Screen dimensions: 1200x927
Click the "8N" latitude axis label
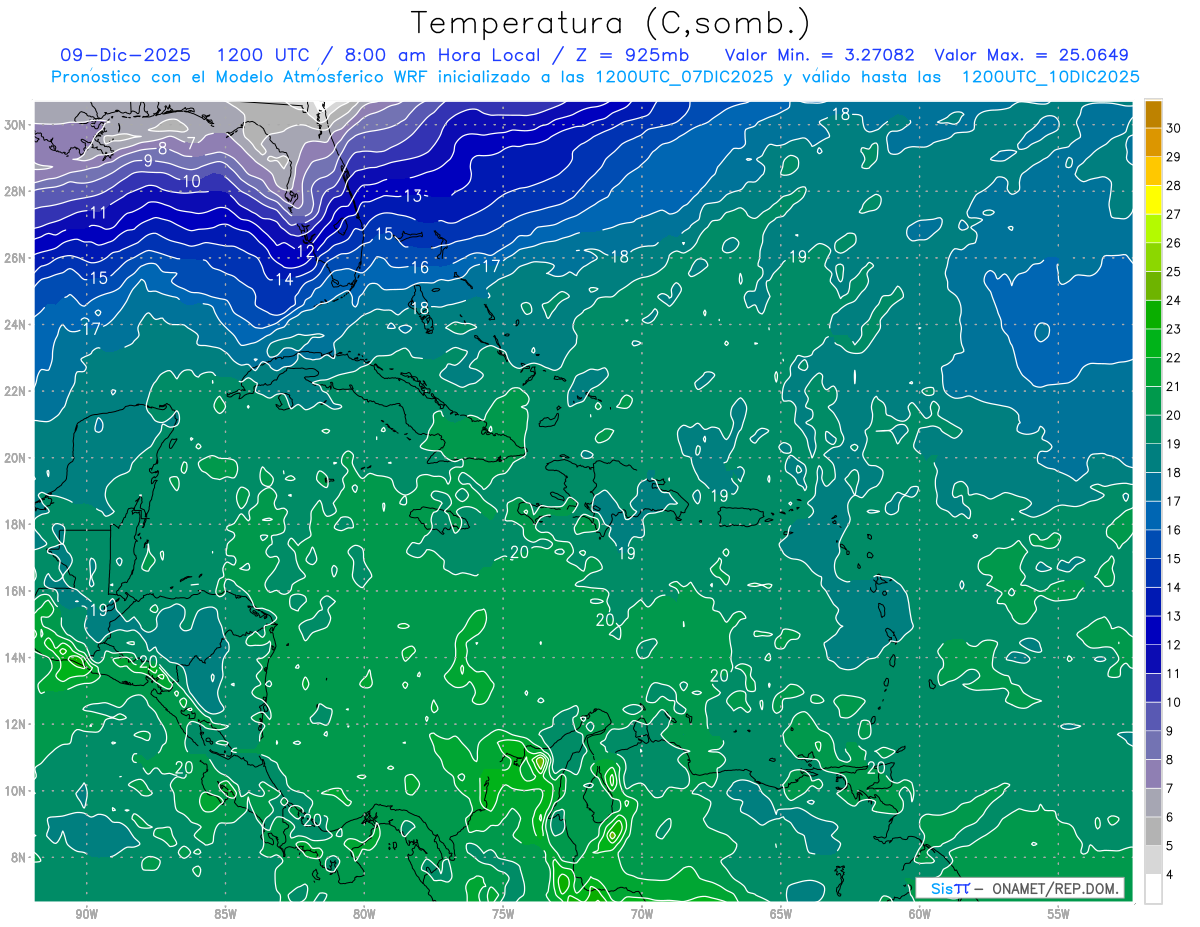(19, 857)
